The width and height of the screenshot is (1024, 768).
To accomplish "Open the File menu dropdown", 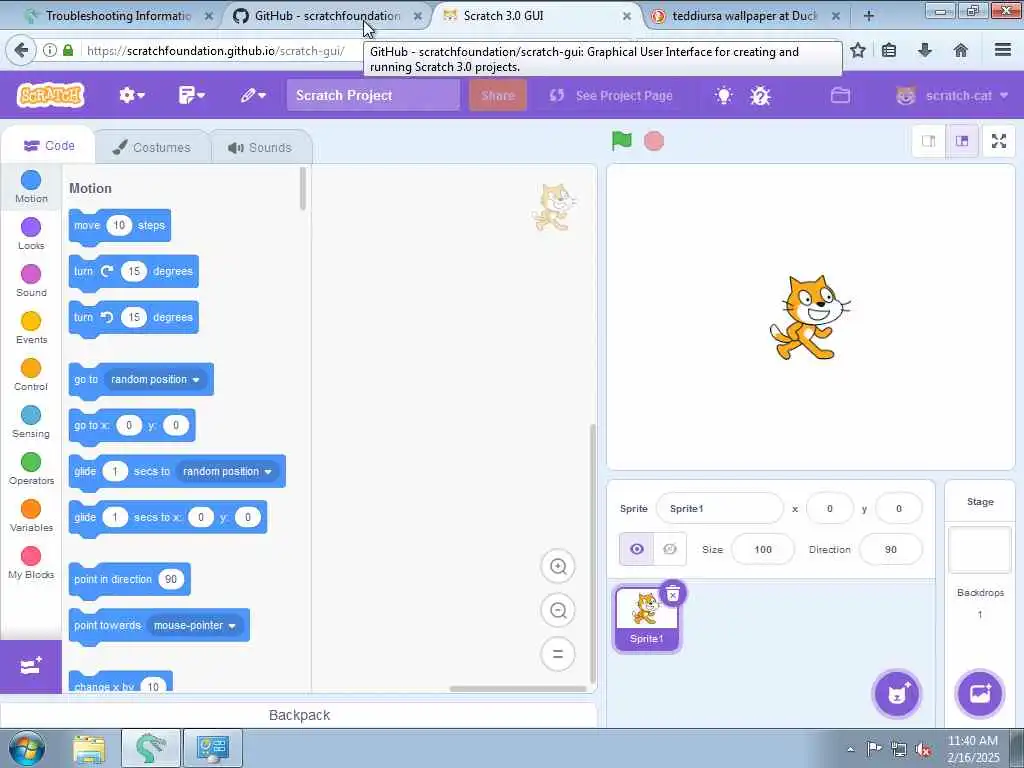I will 191,95.
